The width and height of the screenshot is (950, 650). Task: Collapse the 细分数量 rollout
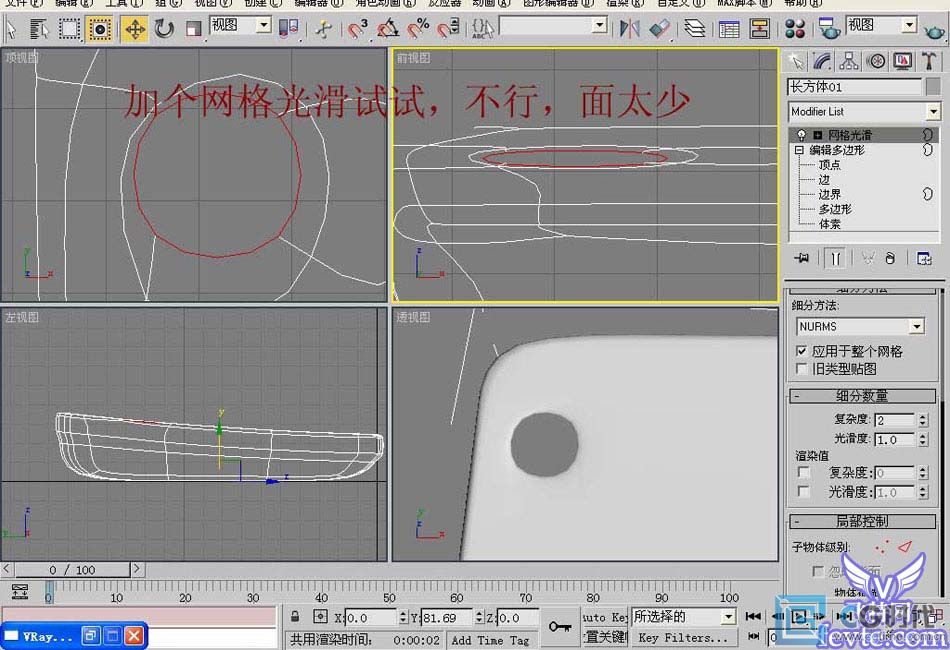coord(862,396)
